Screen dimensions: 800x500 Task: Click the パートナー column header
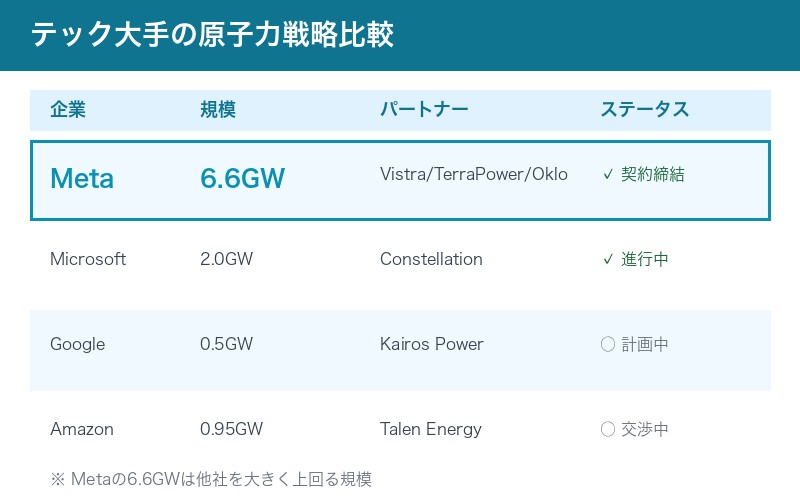click(424, 110)
